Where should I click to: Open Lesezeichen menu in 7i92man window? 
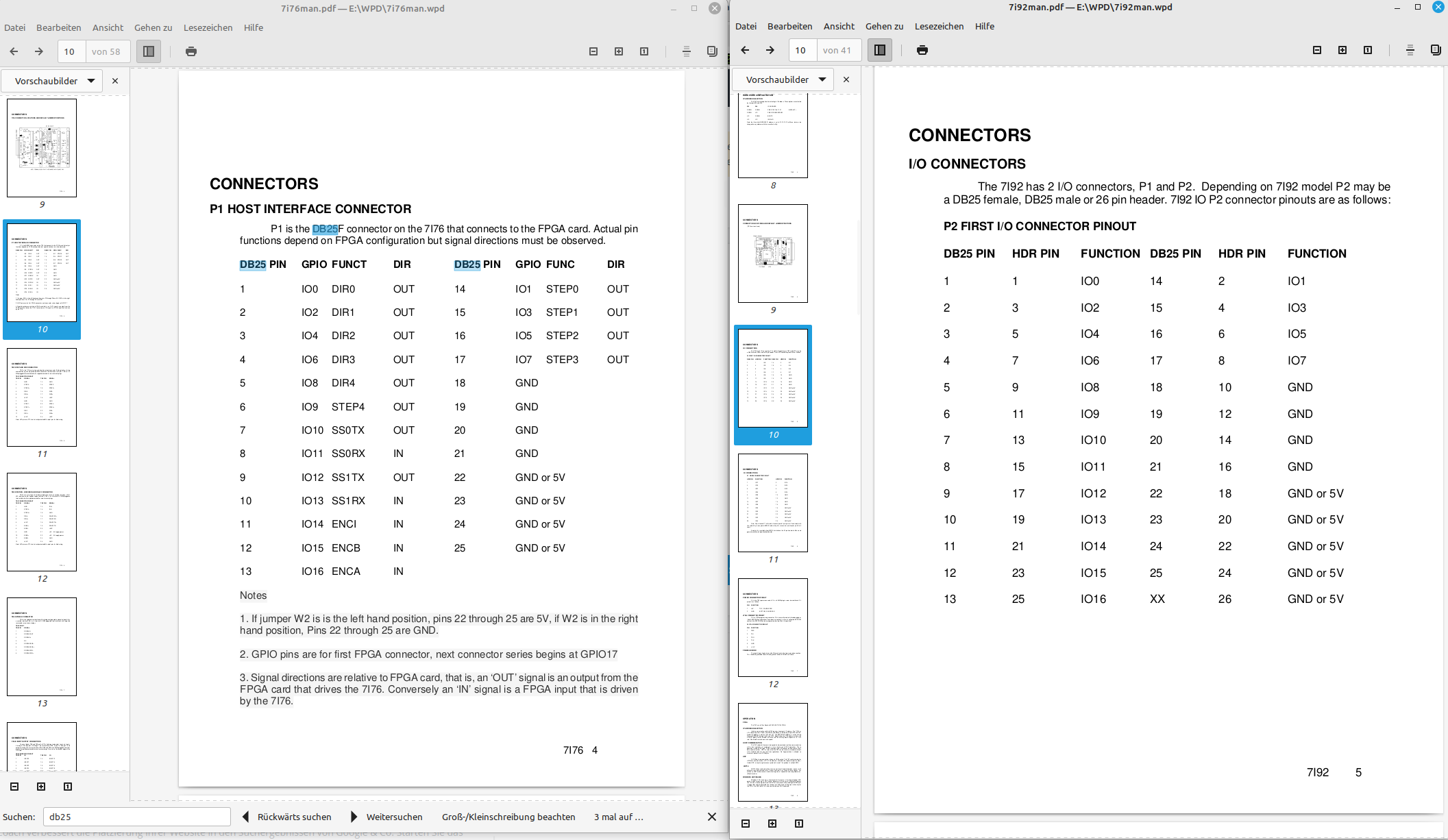940,26
